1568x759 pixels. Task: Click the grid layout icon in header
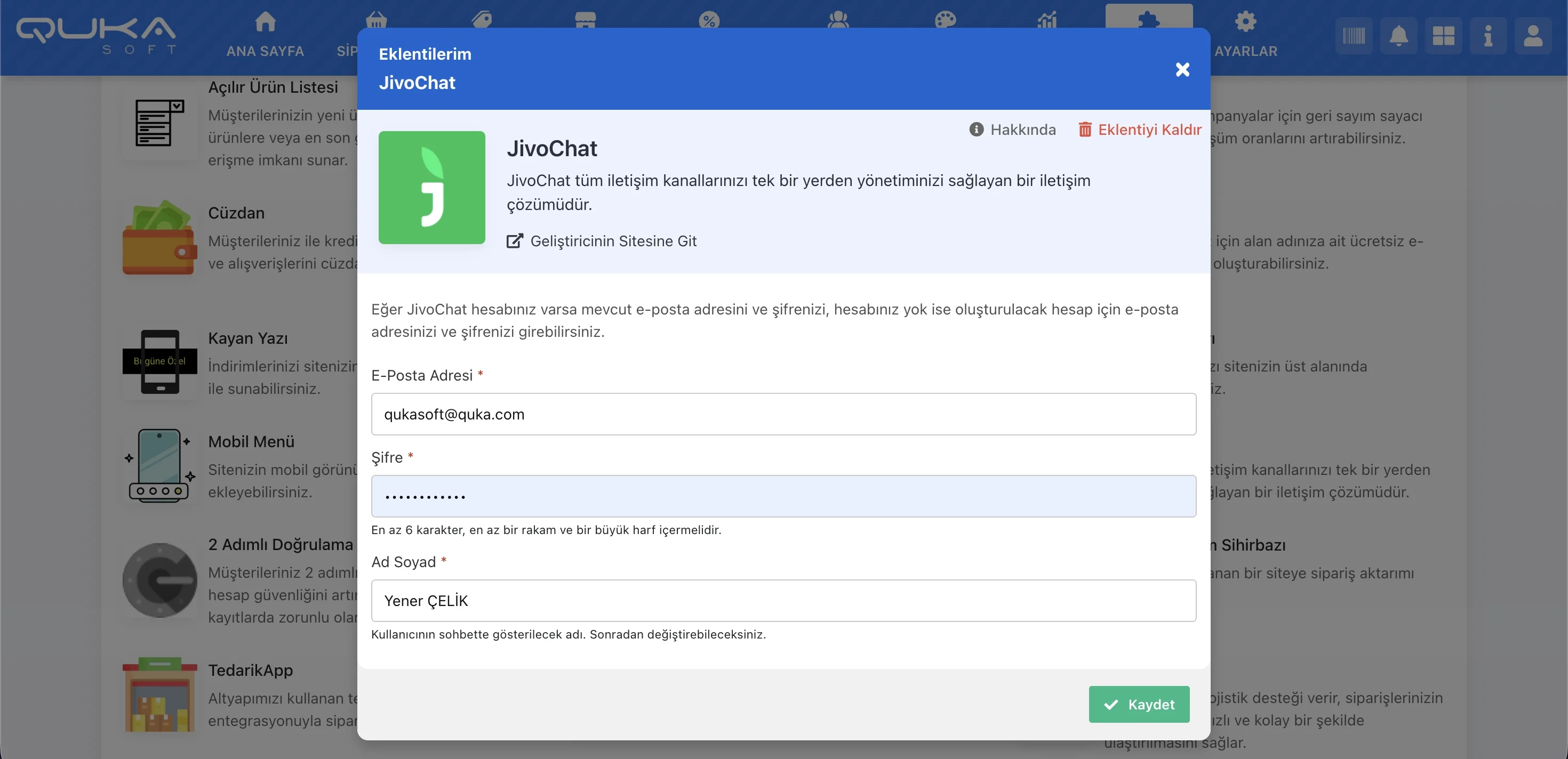[1443, 36]
